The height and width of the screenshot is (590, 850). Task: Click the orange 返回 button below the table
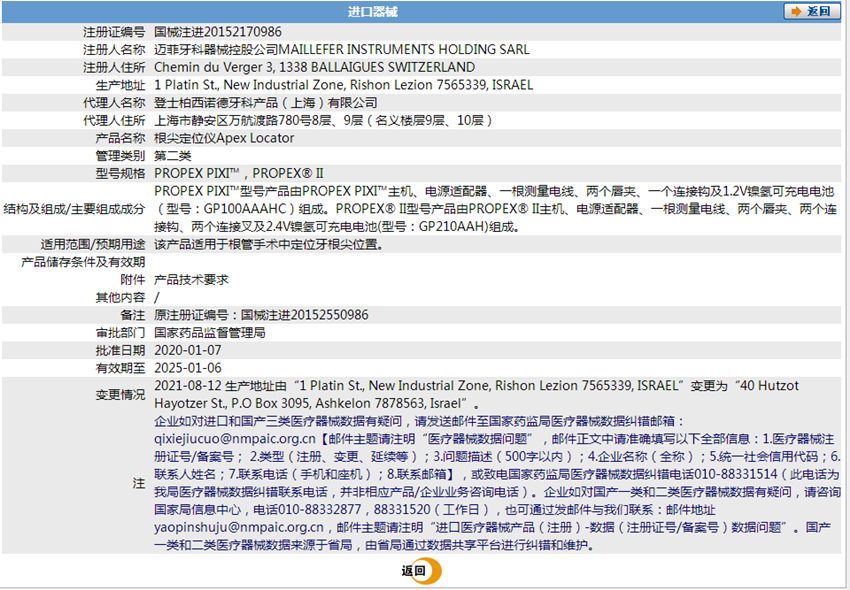point(421,570)
